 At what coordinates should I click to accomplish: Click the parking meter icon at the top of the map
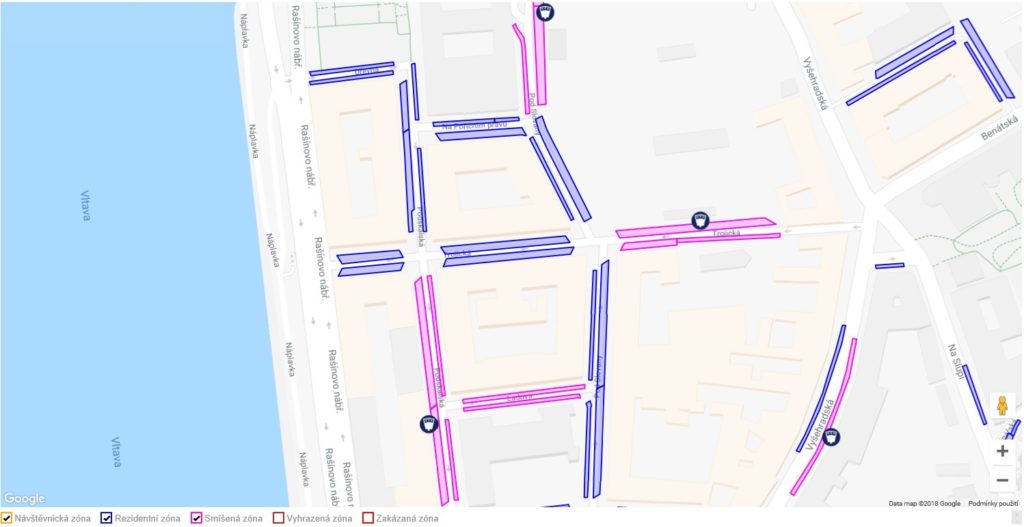coord(545,11)
